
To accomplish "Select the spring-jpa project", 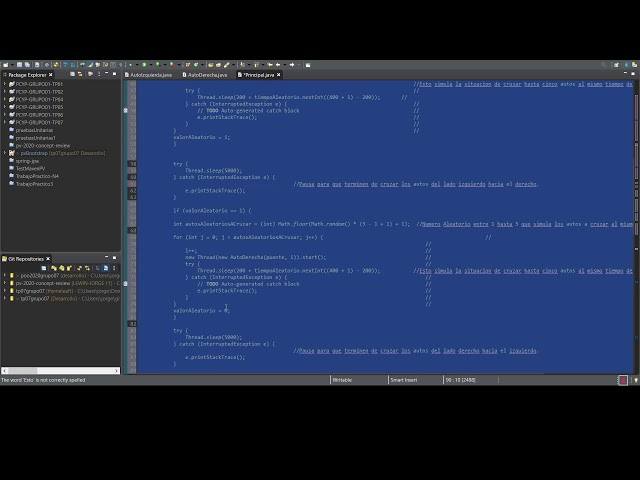I will [27, 161].
